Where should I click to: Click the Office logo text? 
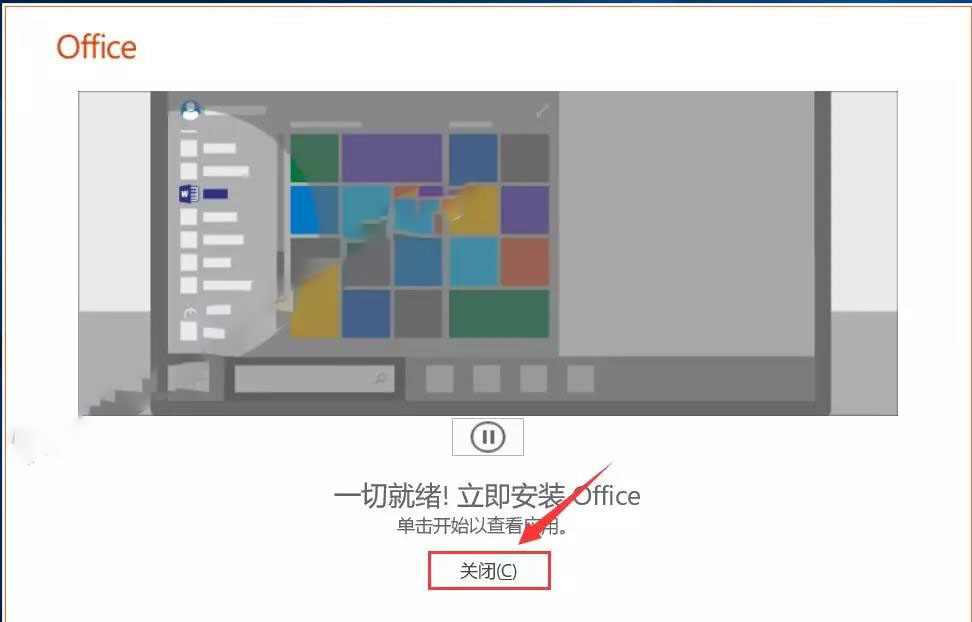(96, 47)
